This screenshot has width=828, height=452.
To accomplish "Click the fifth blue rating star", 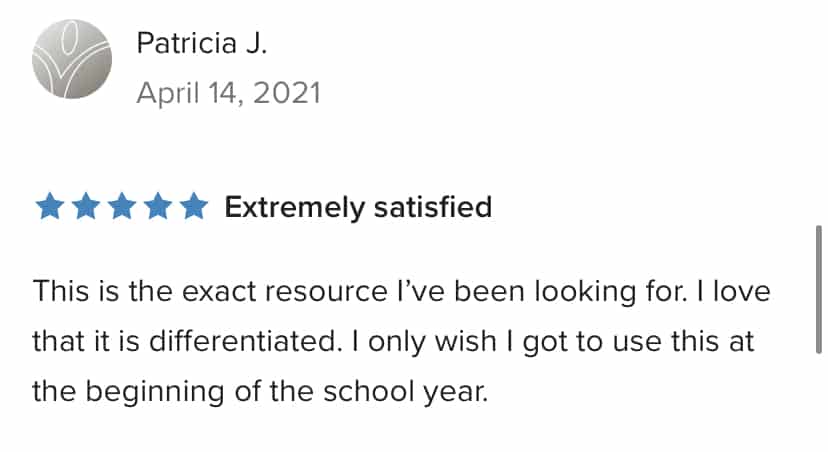I will 194,206.
